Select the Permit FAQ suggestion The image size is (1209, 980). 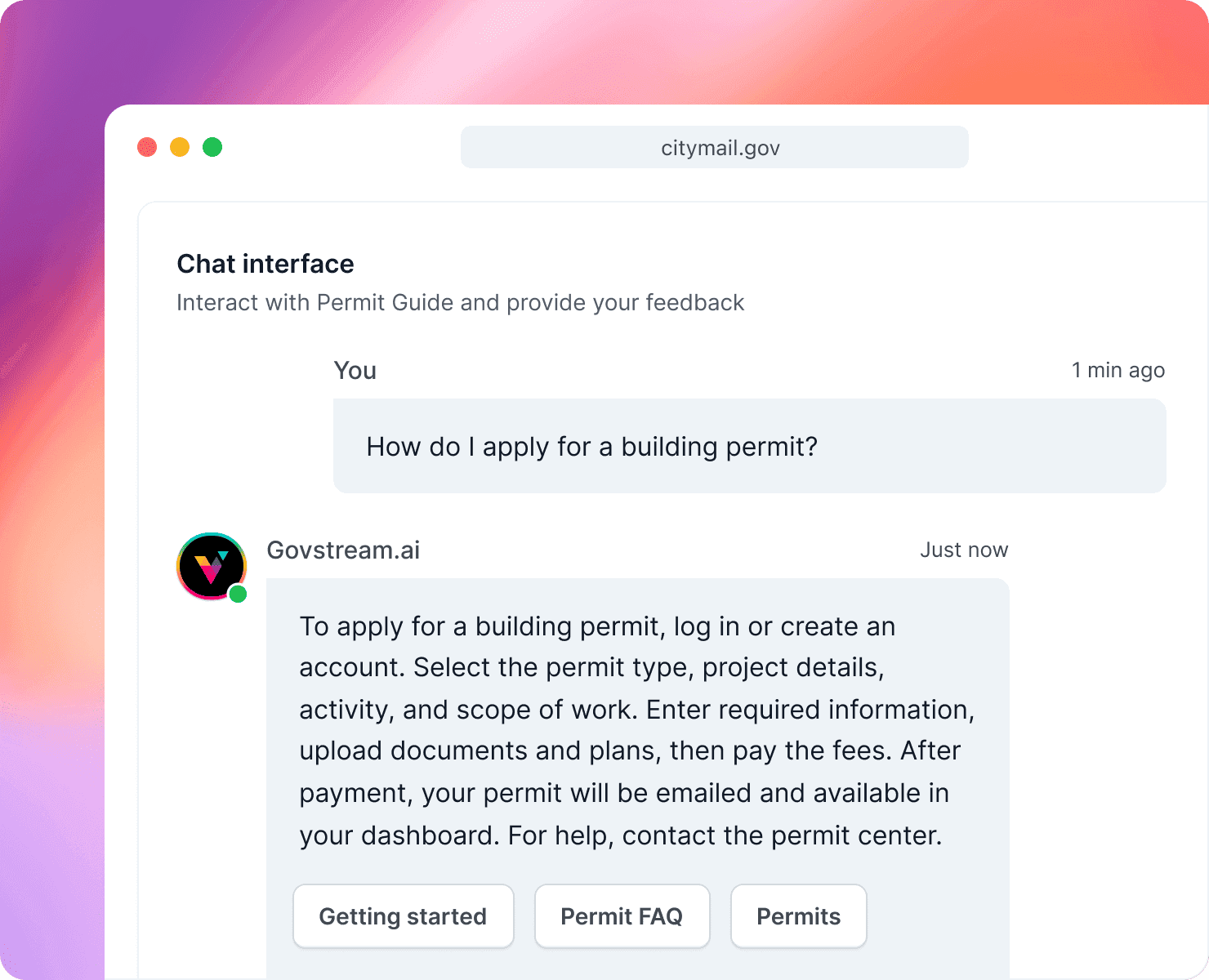[622, 916]
